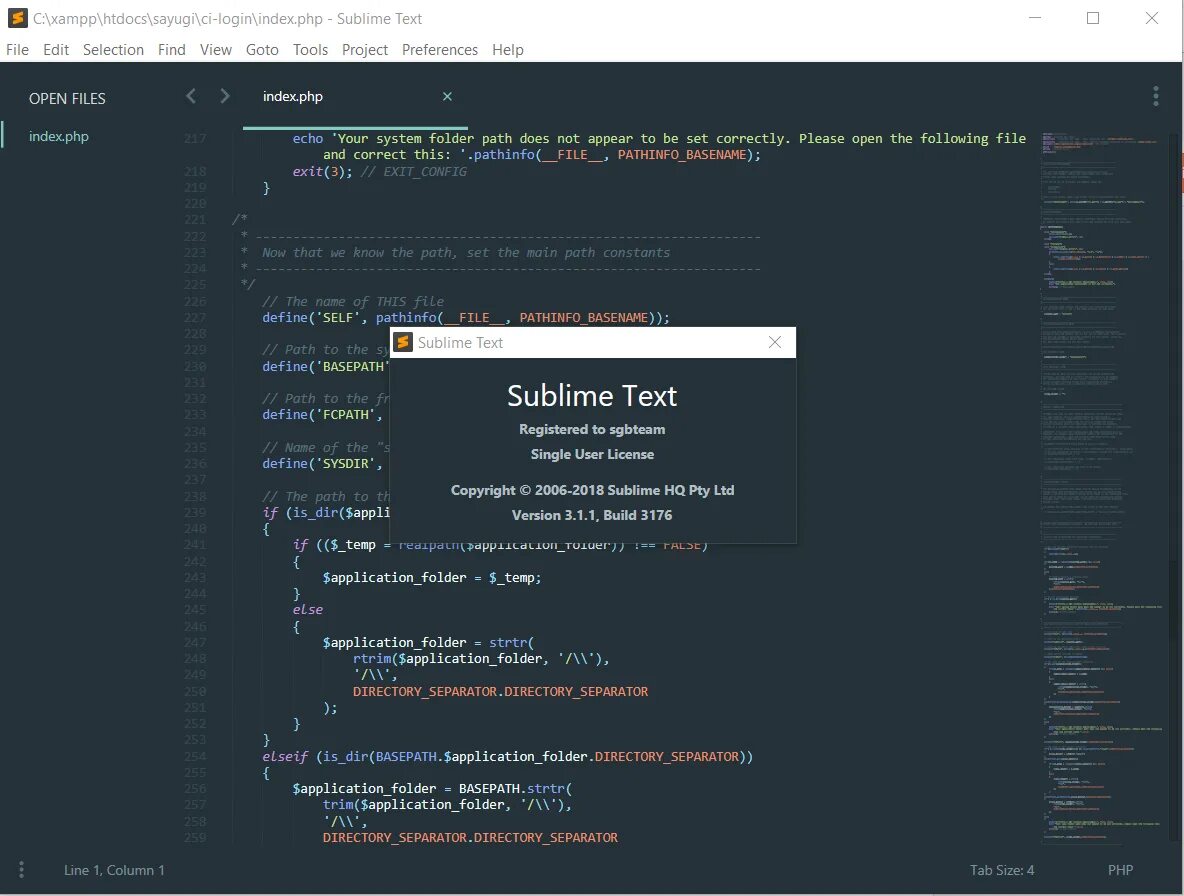Viewport: 1184px width, 896px height.
Task: Select index.php in Open Files sidebar
Action: click(x=59, y=137)
